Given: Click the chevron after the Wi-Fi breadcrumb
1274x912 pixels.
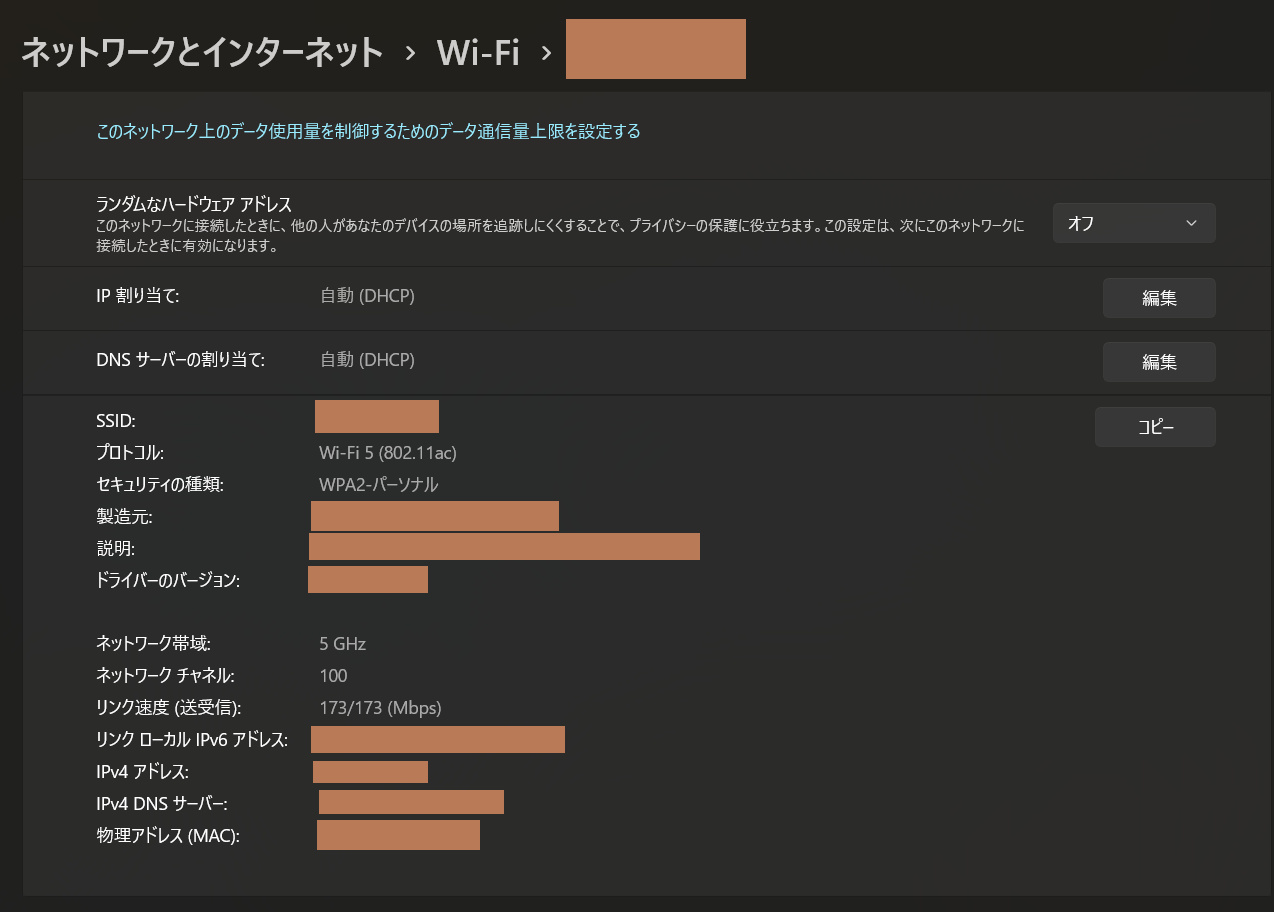Looking at the screenshot, I should click(546, 53).
